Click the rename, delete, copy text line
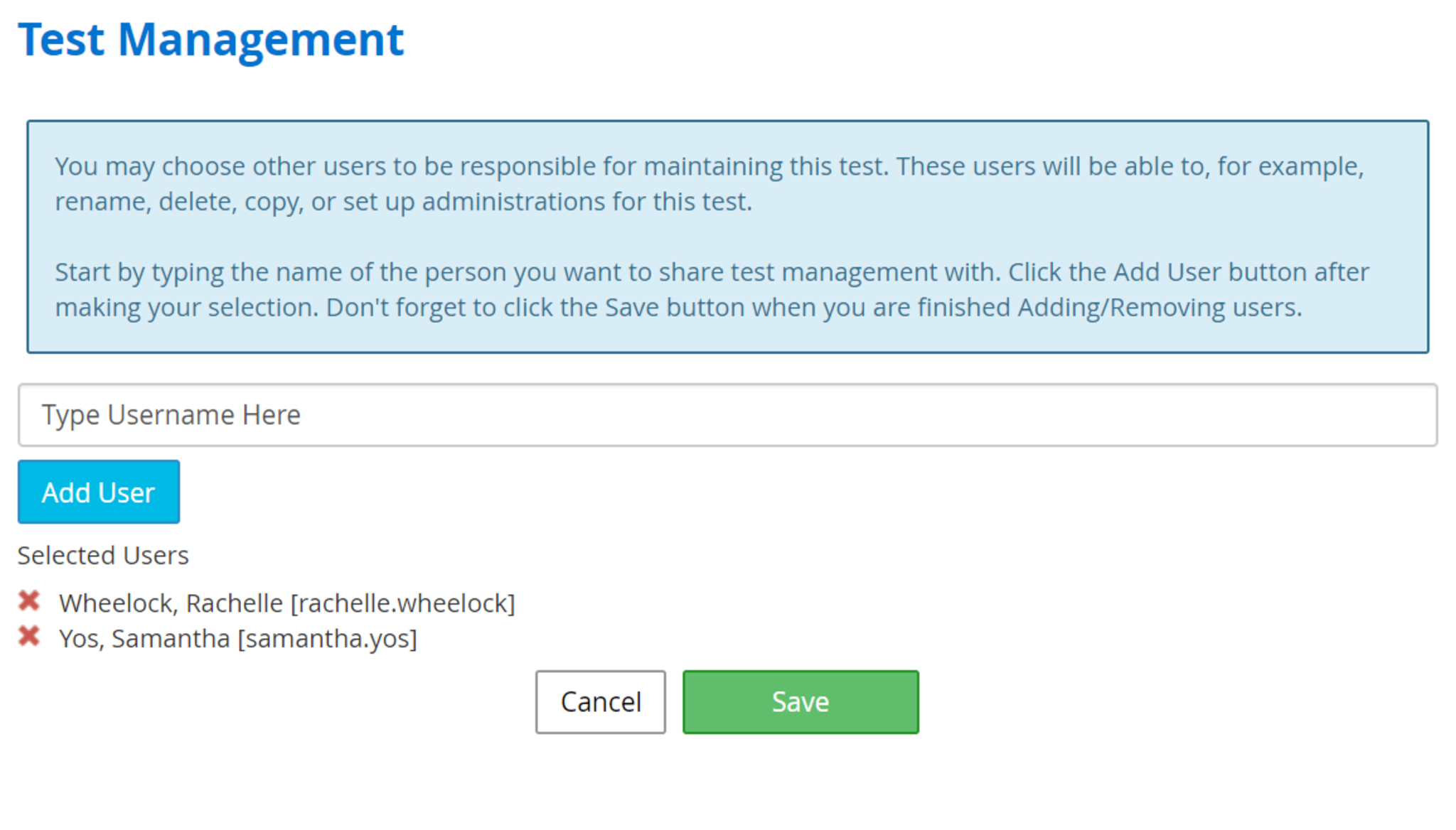 click(x=403, y=202)
